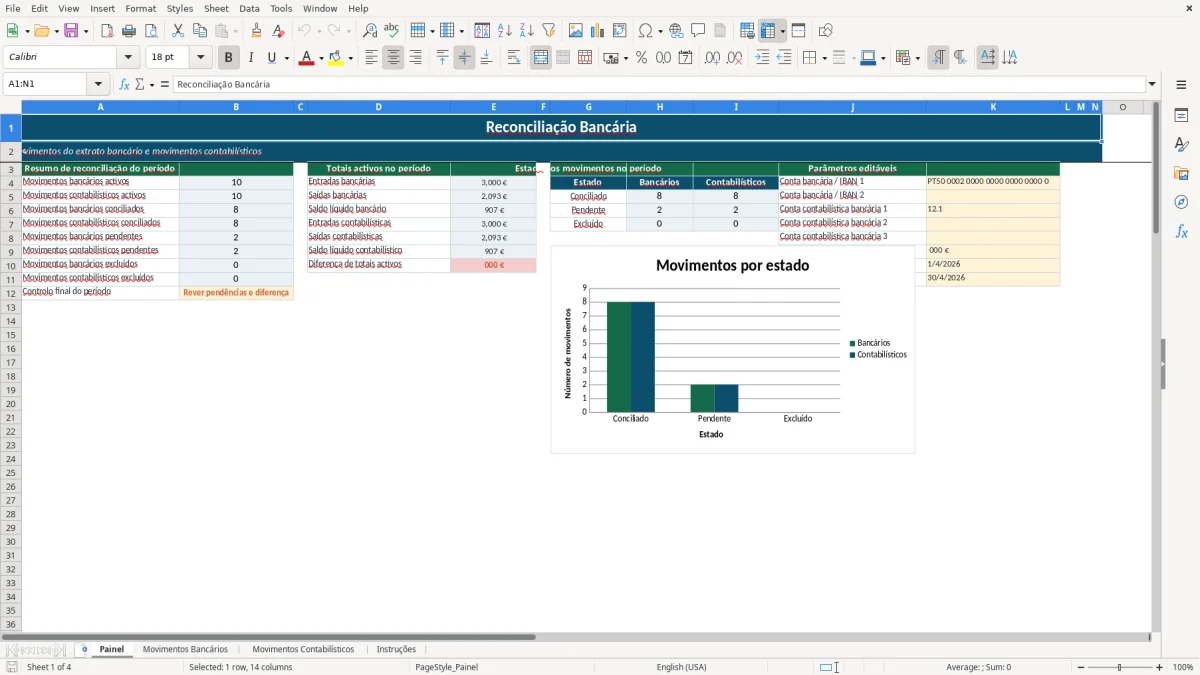Toggle Center Horizontally alignment

[393, 58]
